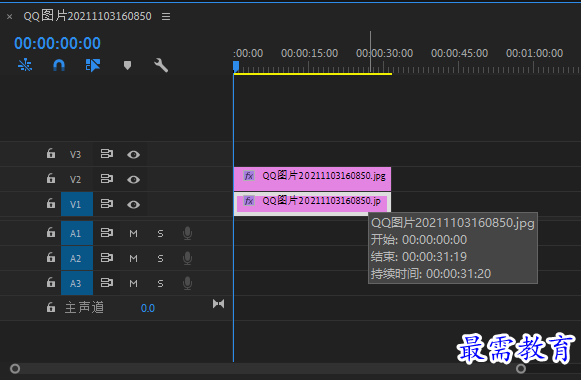
Task: Hide track V2 output eye
Action: pos(133,180)
